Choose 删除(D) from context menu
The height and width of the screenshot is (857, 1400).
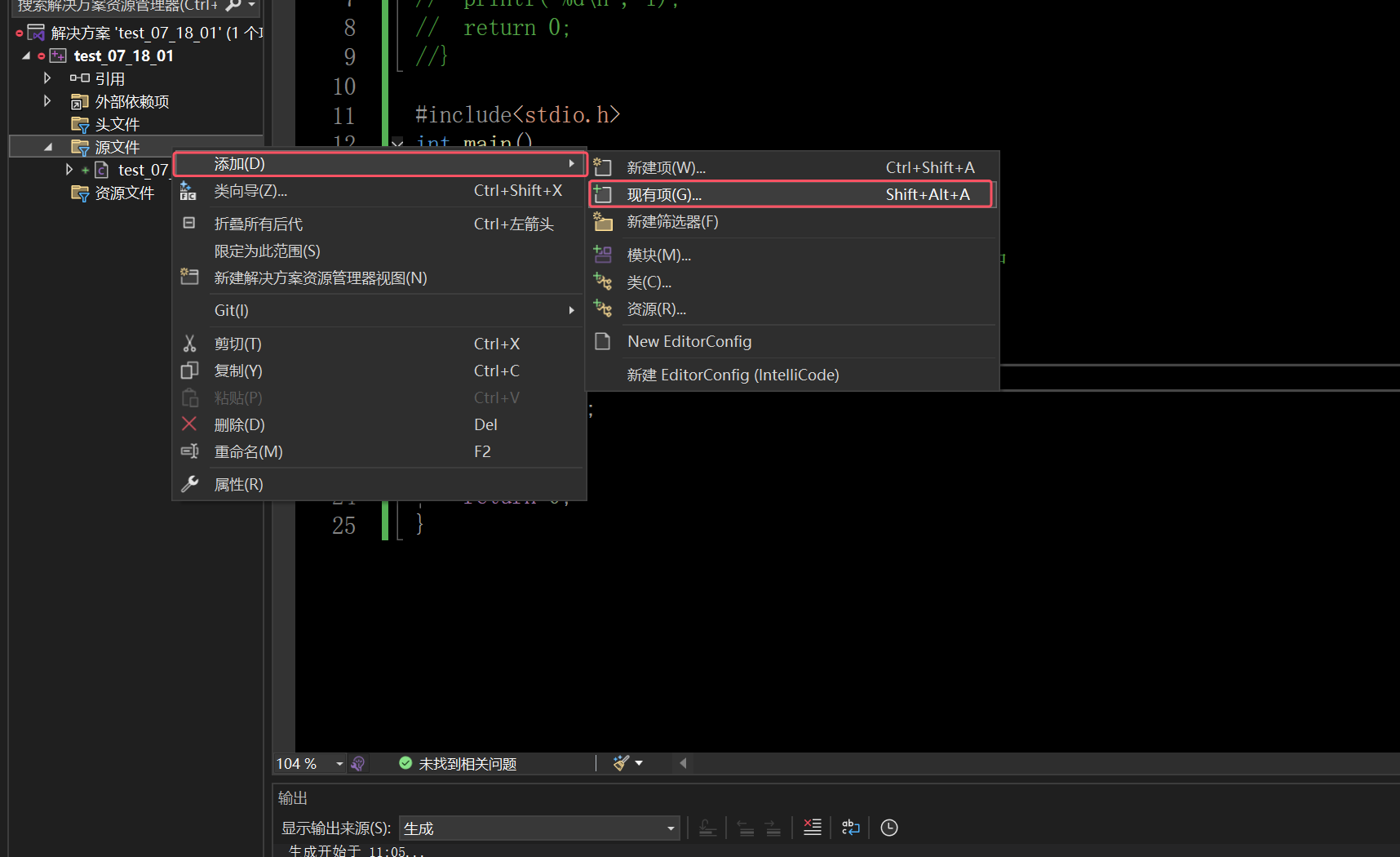380,424
